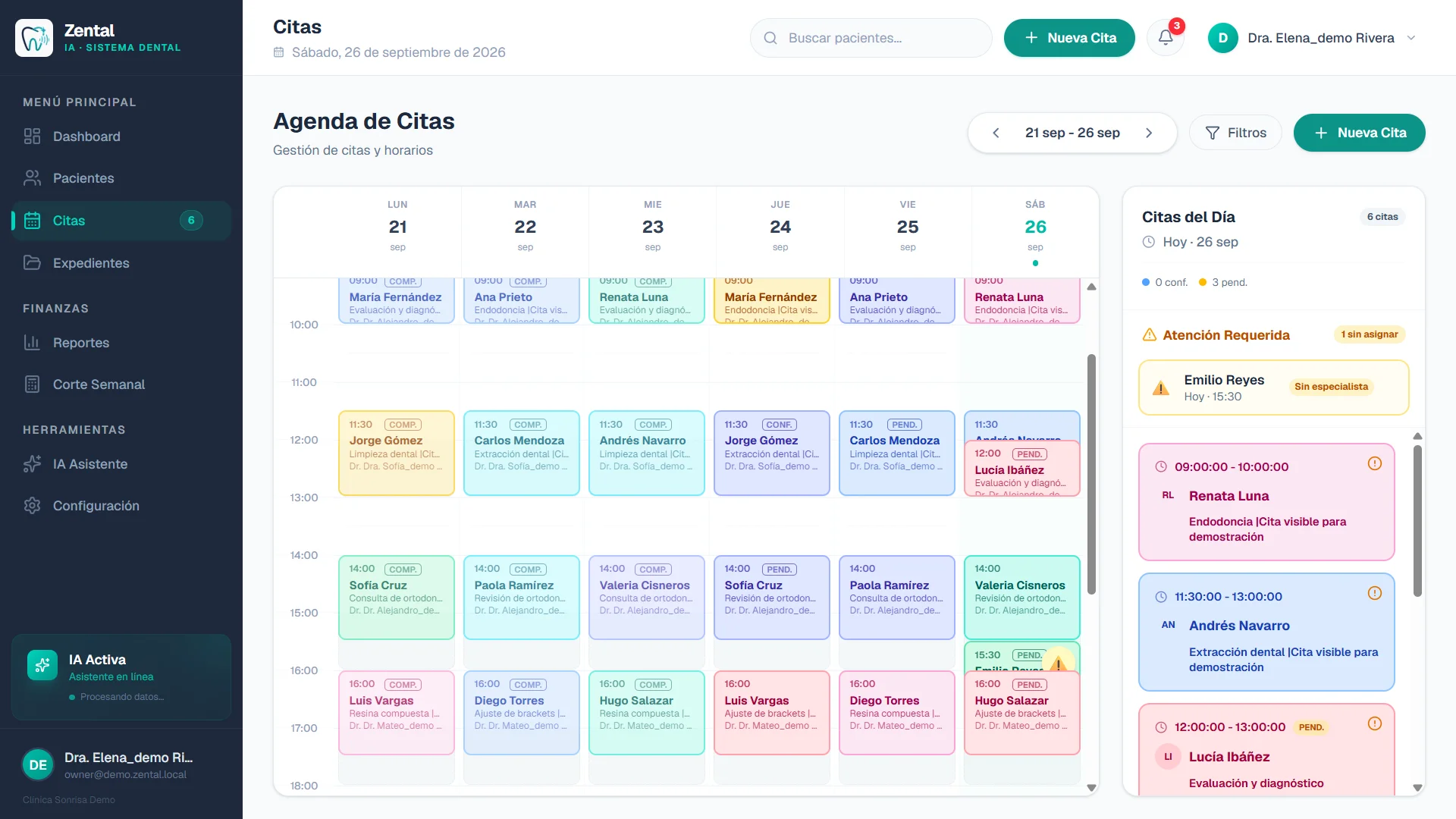Viewport: 1456px width, 819px height.
Task: Click warning triangle on Emilio Reyes alert
Action: click(1160, 388)
